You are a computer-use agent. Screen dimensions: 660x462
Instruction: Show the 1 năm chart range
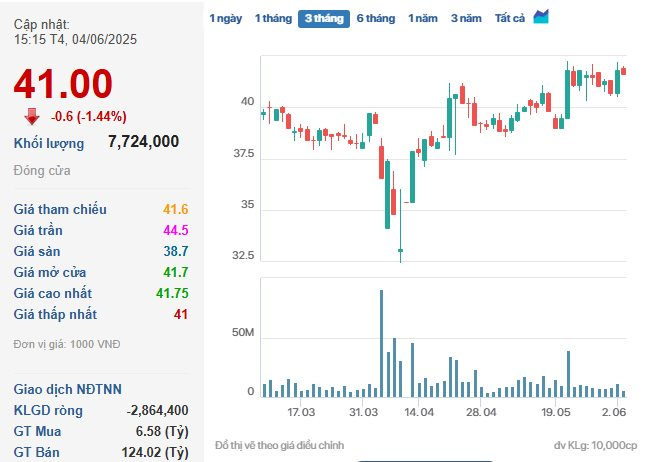point(423,18)
